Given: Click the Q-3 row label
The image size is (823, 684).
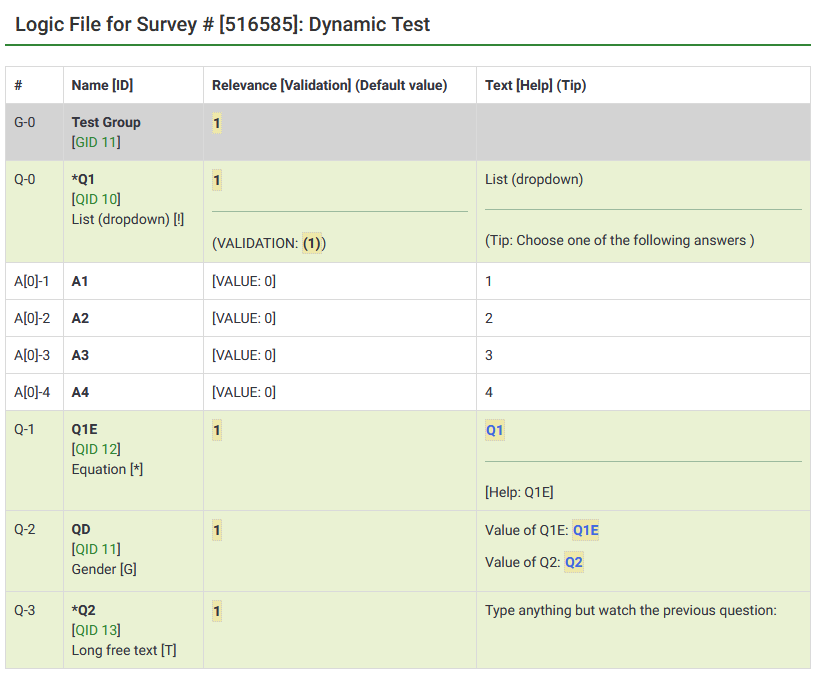Looking at the screenshot, I should click(25, 611).
